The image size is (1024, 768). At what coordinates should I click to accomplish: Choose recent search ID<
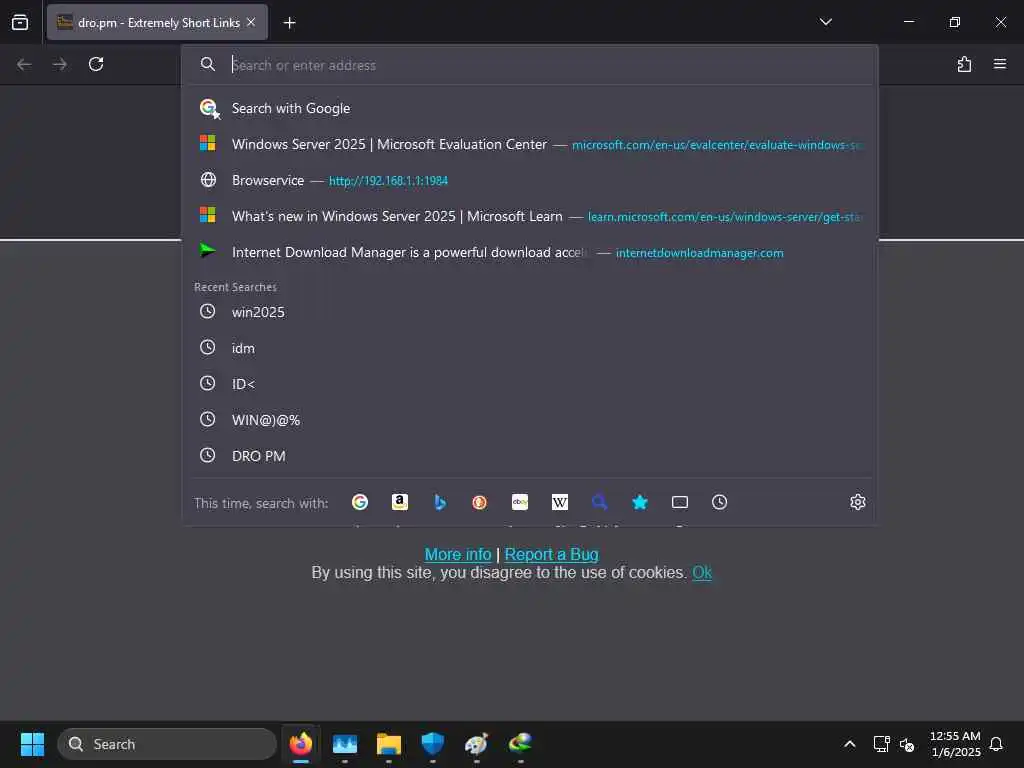(x=530, y=384)
